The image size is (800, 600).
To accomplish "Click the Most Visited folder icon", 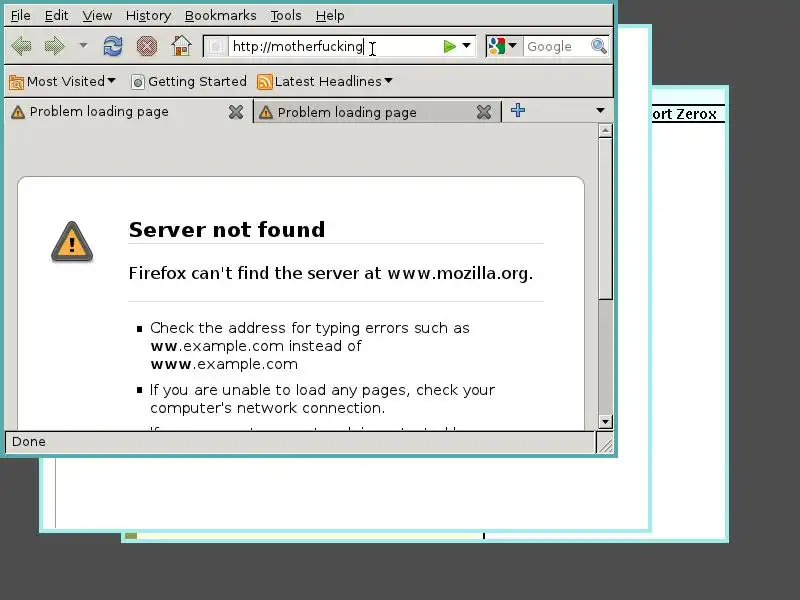I will (x=16, y=82).
